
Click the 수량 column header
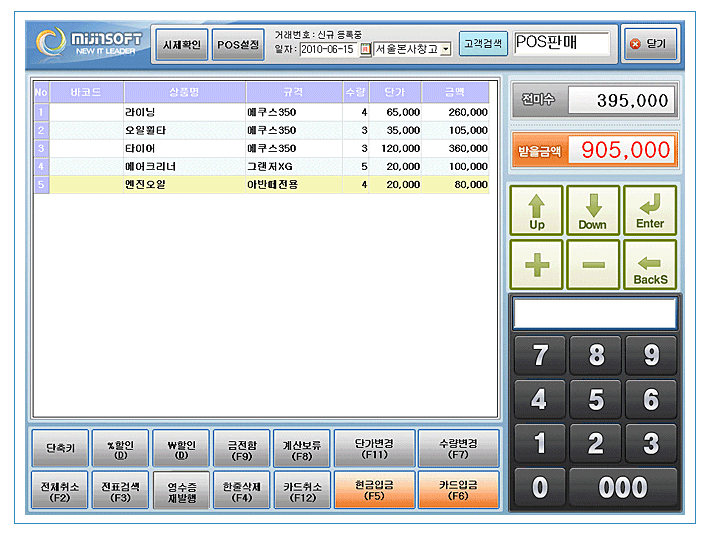pyautogui.click(x=355, y=92)
